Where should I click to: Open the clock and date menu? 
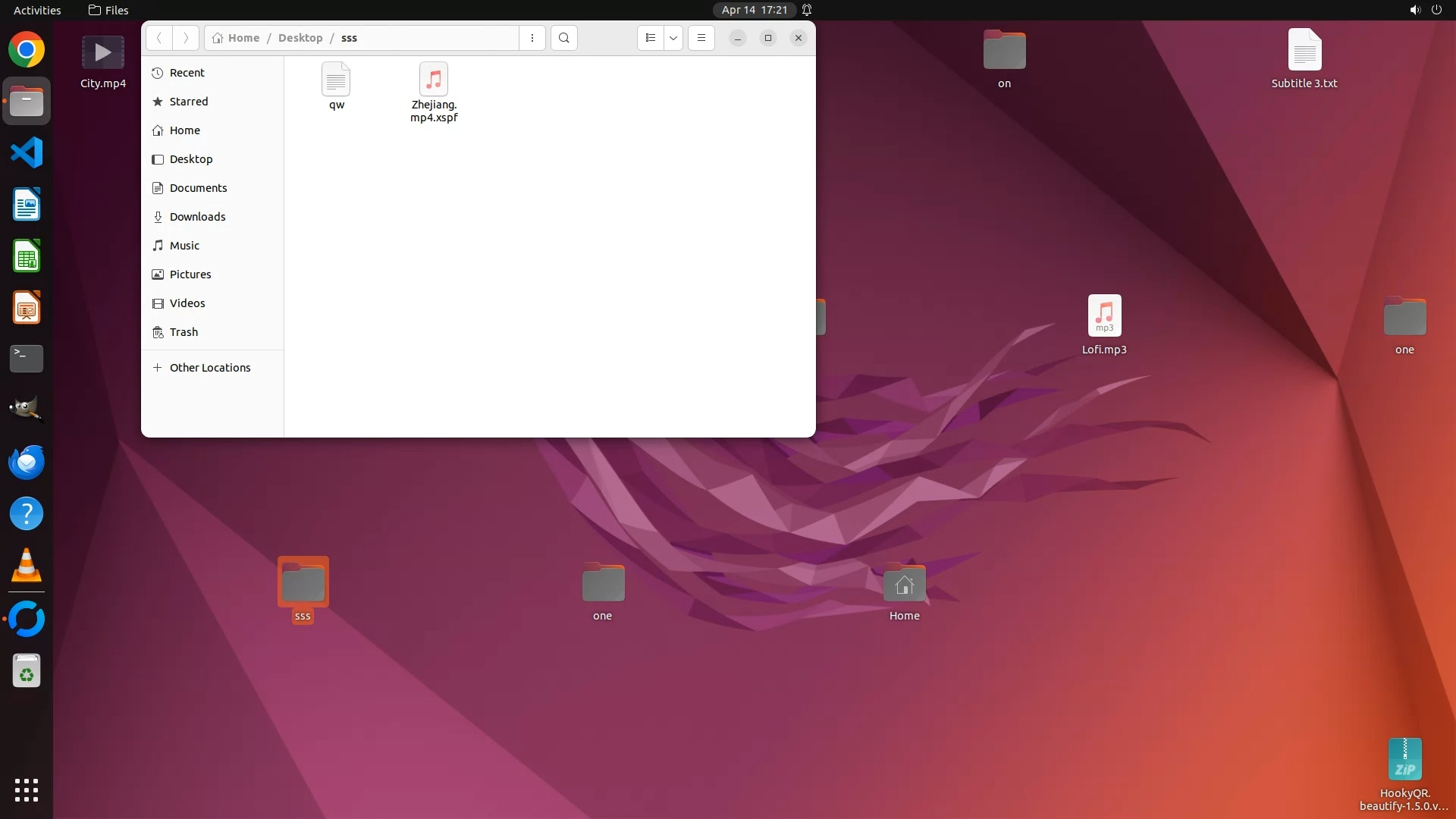tap(754, 10)
